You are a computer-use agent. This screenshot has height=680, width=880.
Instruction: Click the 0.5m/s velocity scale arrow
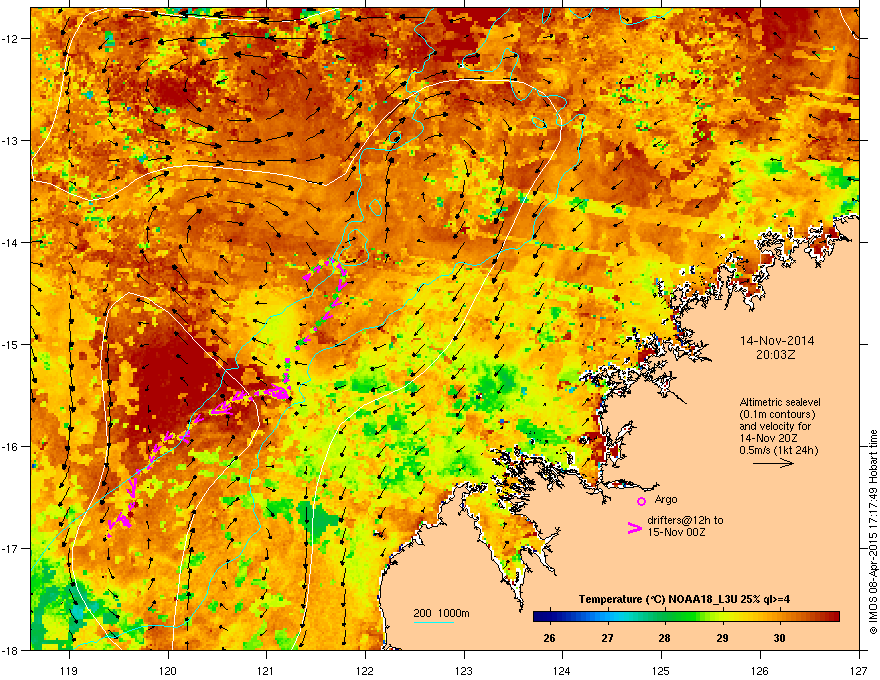coord(773,463)
